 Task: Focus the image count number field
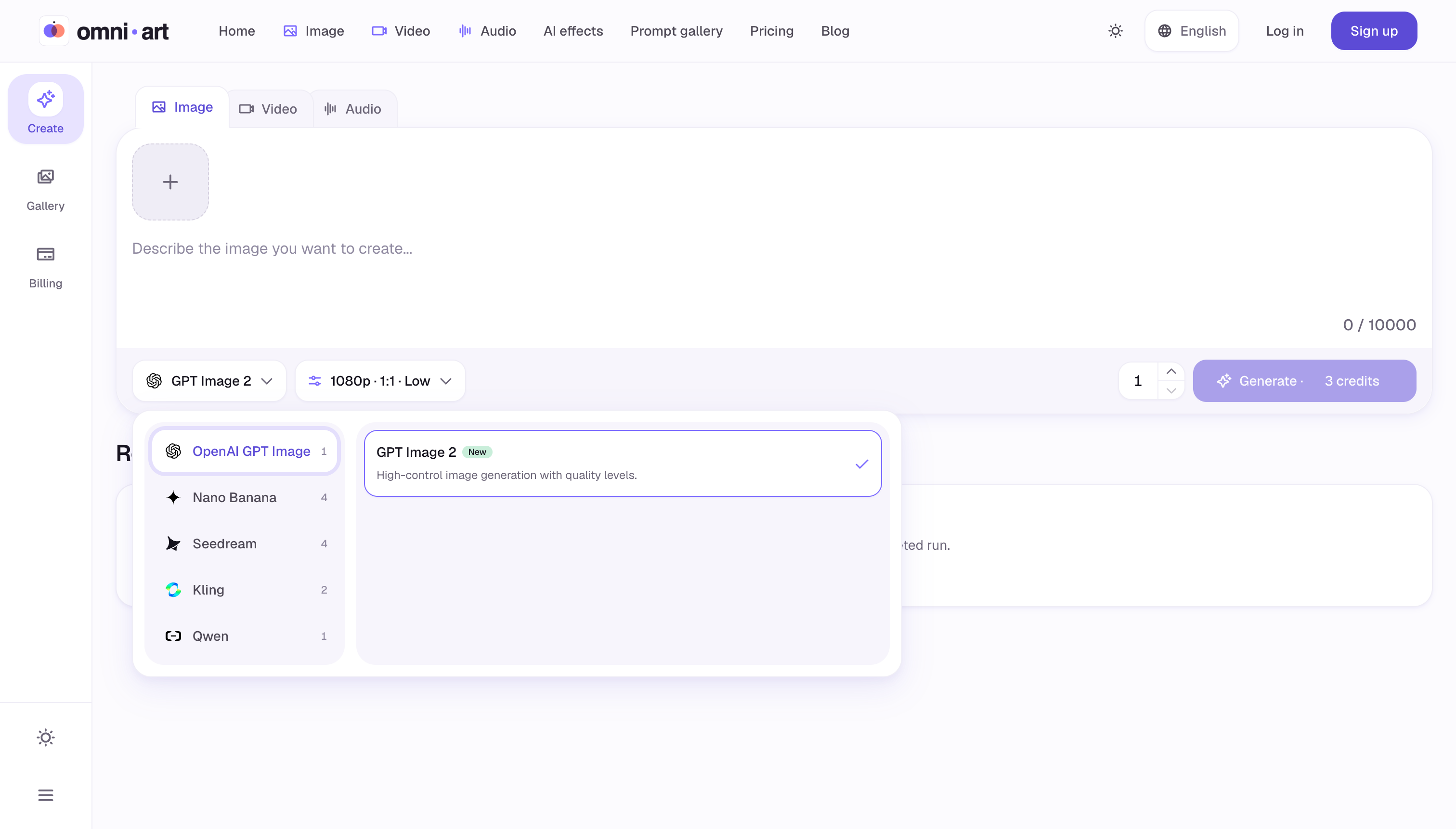pos(1138,381)
